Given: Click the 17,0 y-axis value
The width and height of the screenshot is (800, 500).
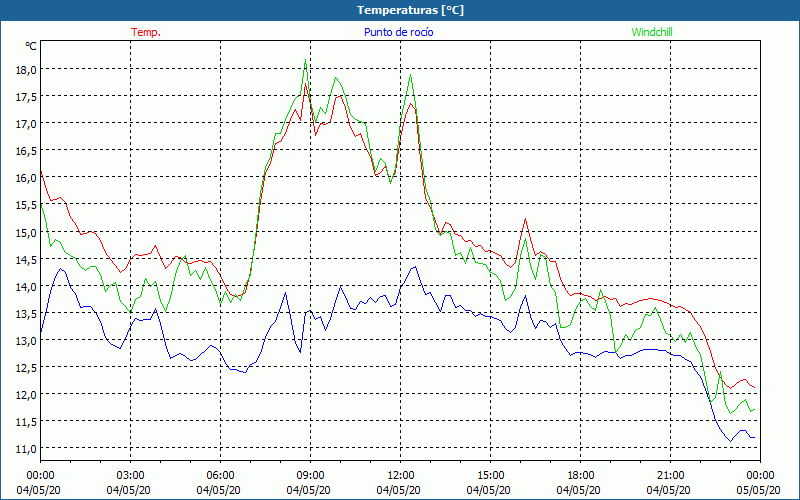Looking at the screenshot, I should click(26, 123).
